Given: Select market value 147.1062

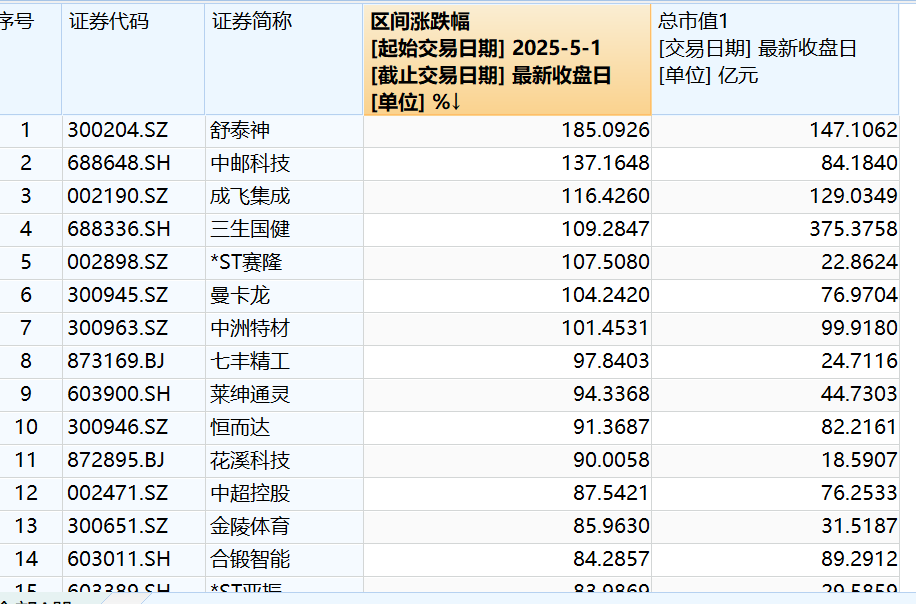Looking at the screenshot, I should (x=853, y=130).
